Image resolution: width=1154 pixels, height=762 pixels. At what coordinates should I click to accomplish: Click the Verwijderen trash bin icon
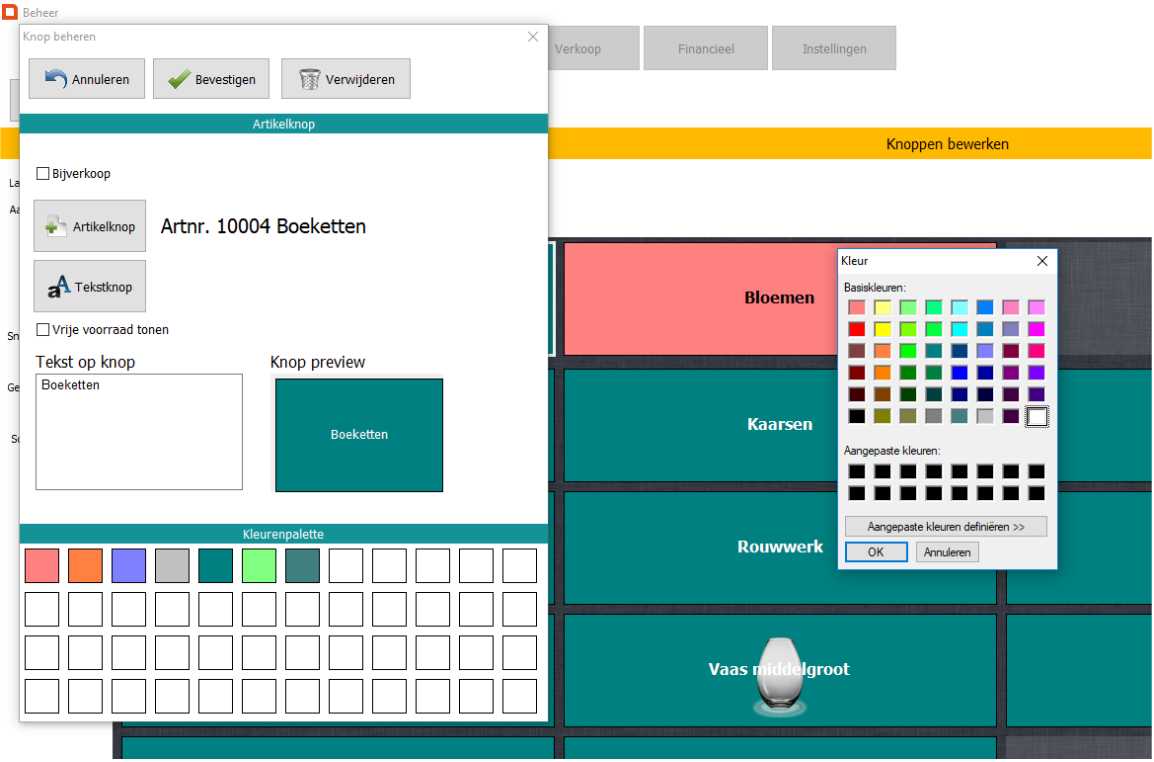(309, 79)
